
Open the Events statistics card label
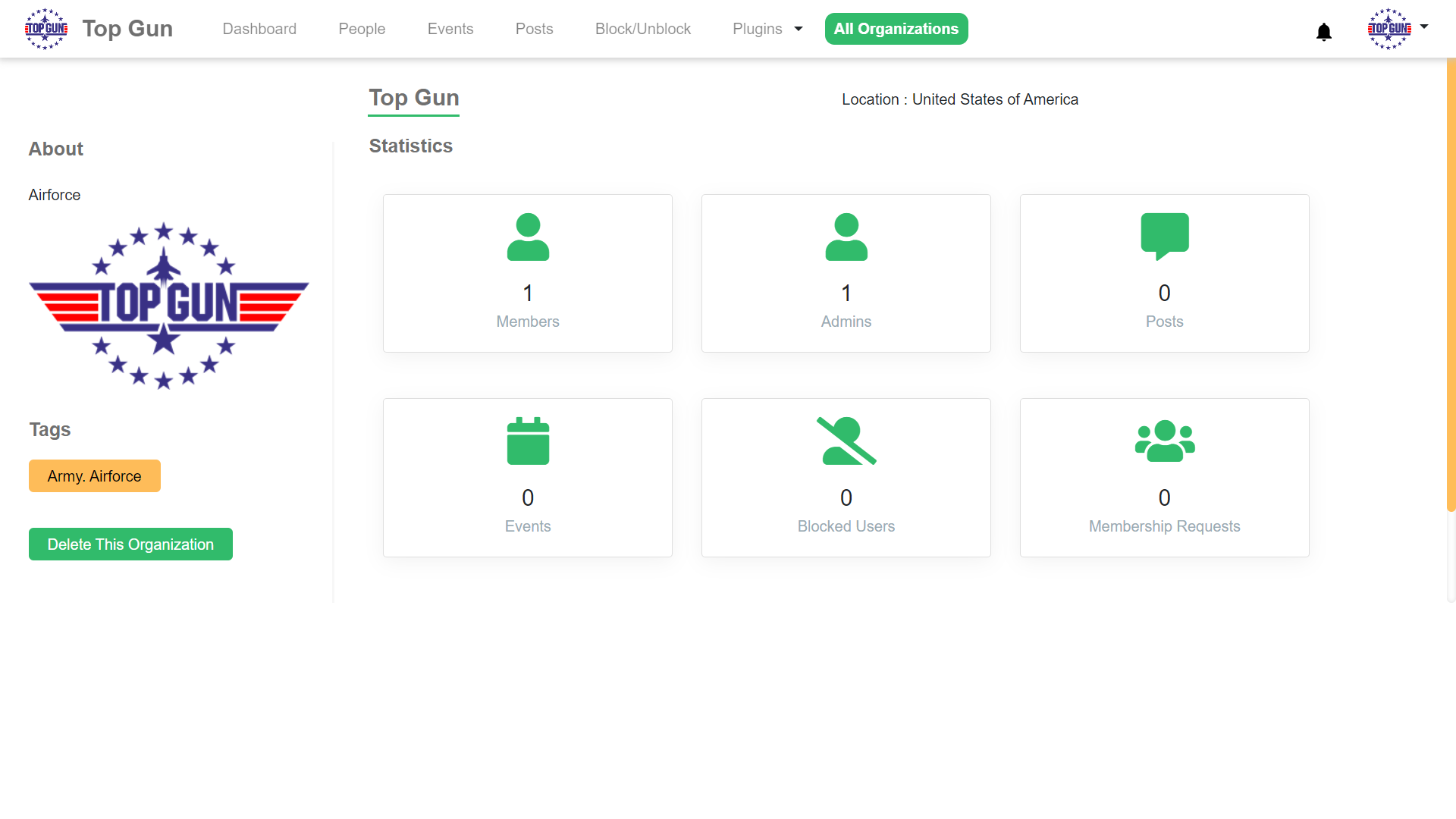coord(528,526)
